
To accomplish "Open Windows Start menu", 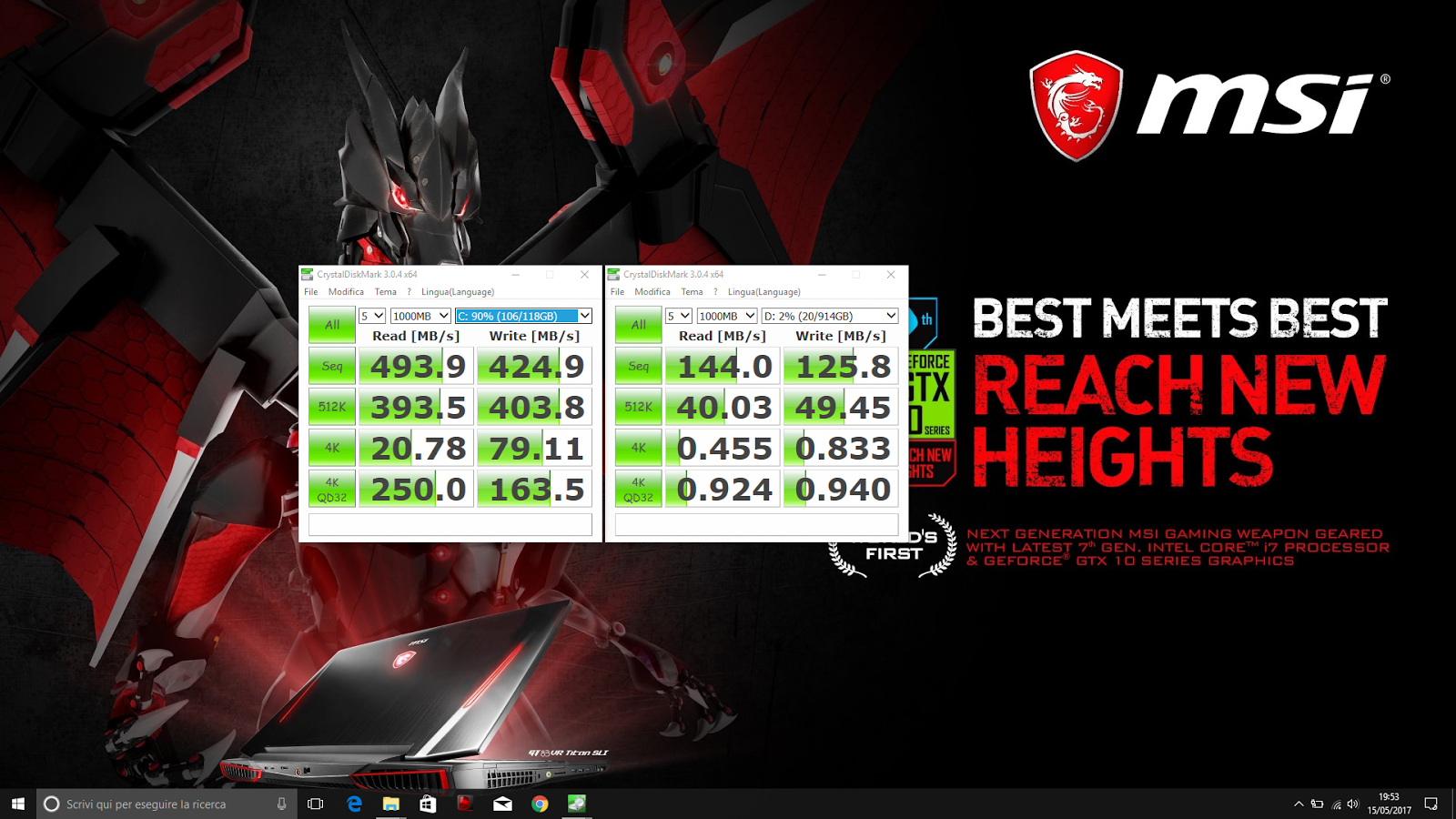I will [18, 804].
